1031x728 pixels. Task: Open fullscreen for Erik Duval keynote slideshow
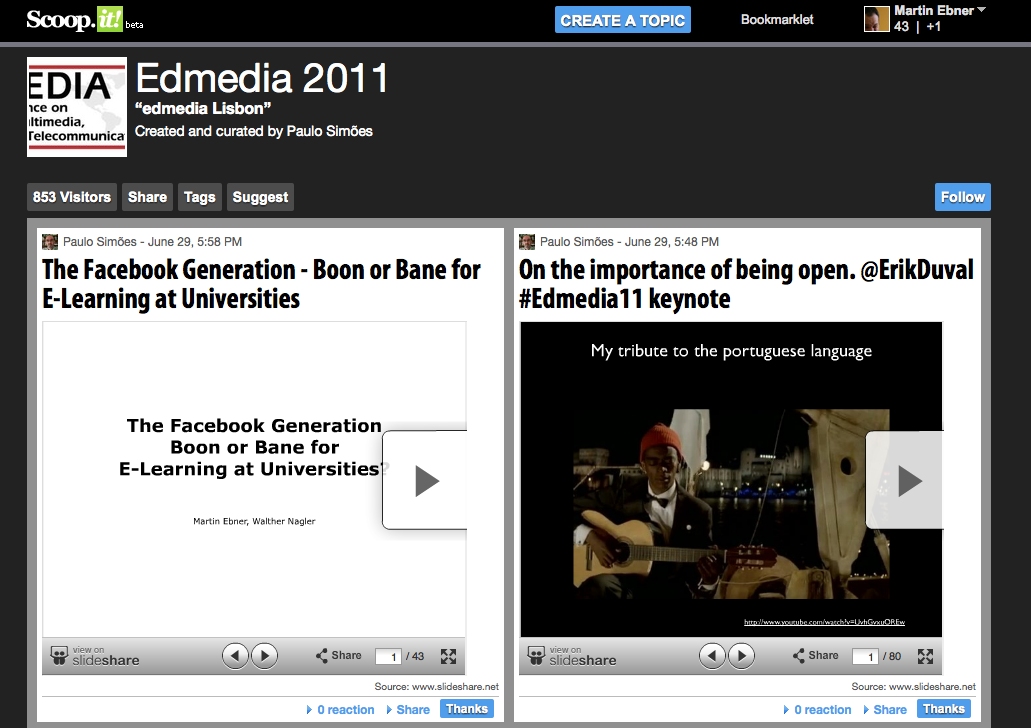point(925,656)
